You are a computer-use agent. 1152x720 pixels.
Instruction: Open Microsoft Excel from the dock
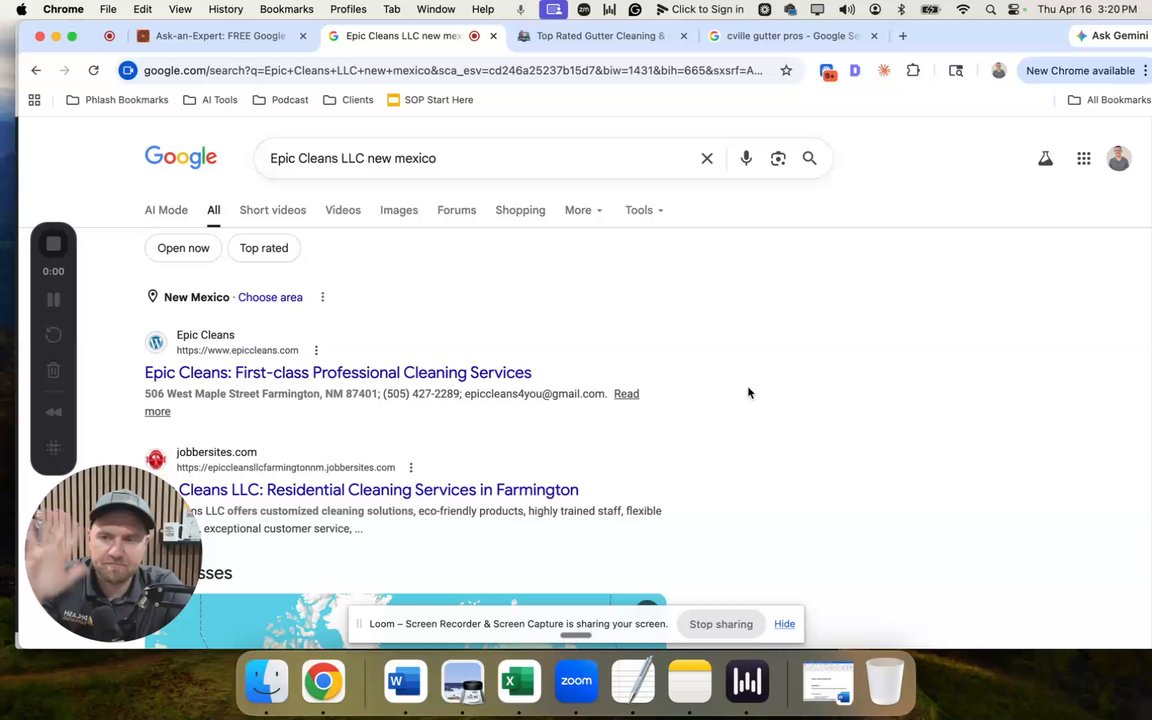[x=519, y=680]
